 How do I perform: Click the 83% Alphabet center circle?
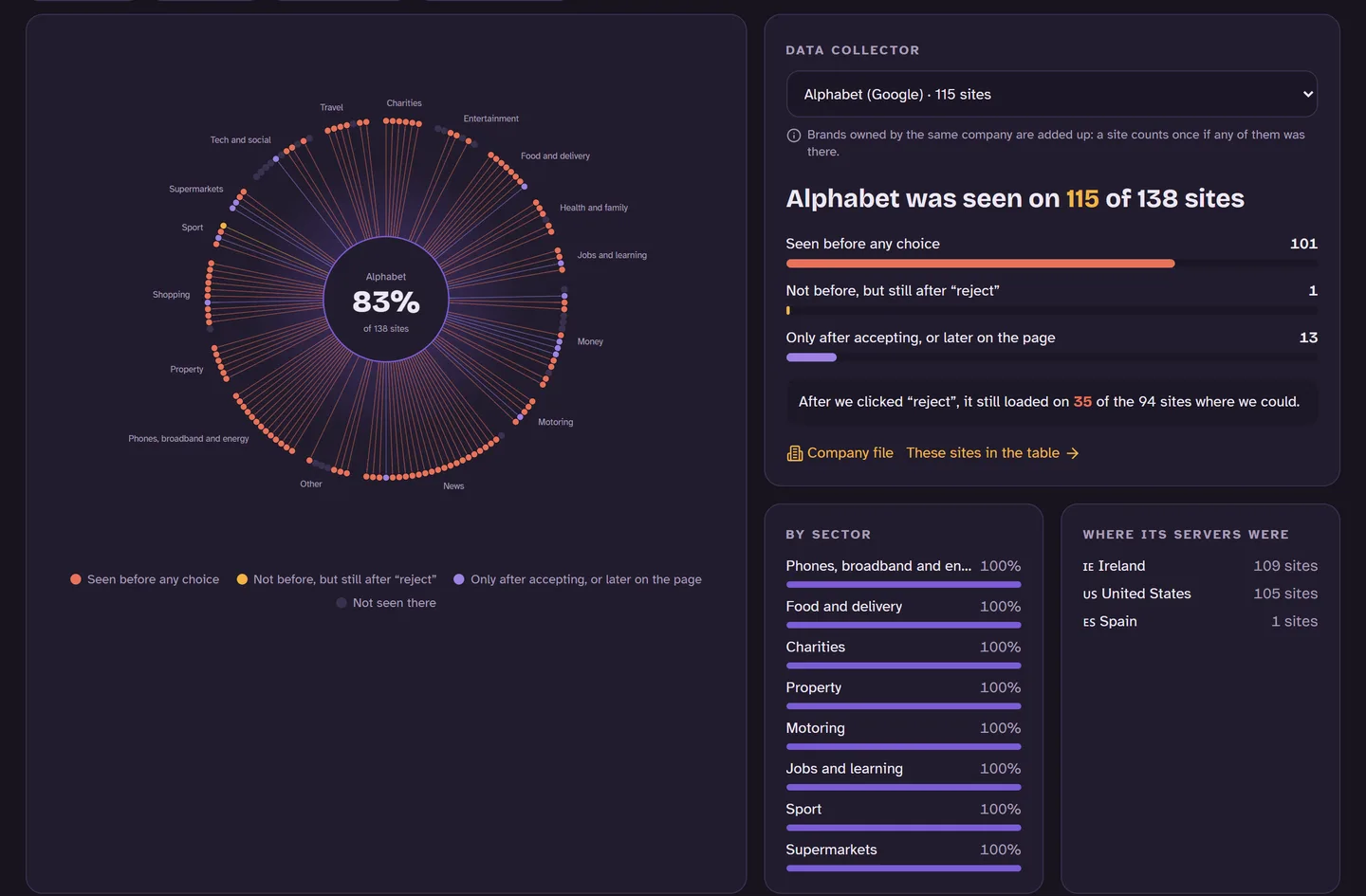(386, 300)
